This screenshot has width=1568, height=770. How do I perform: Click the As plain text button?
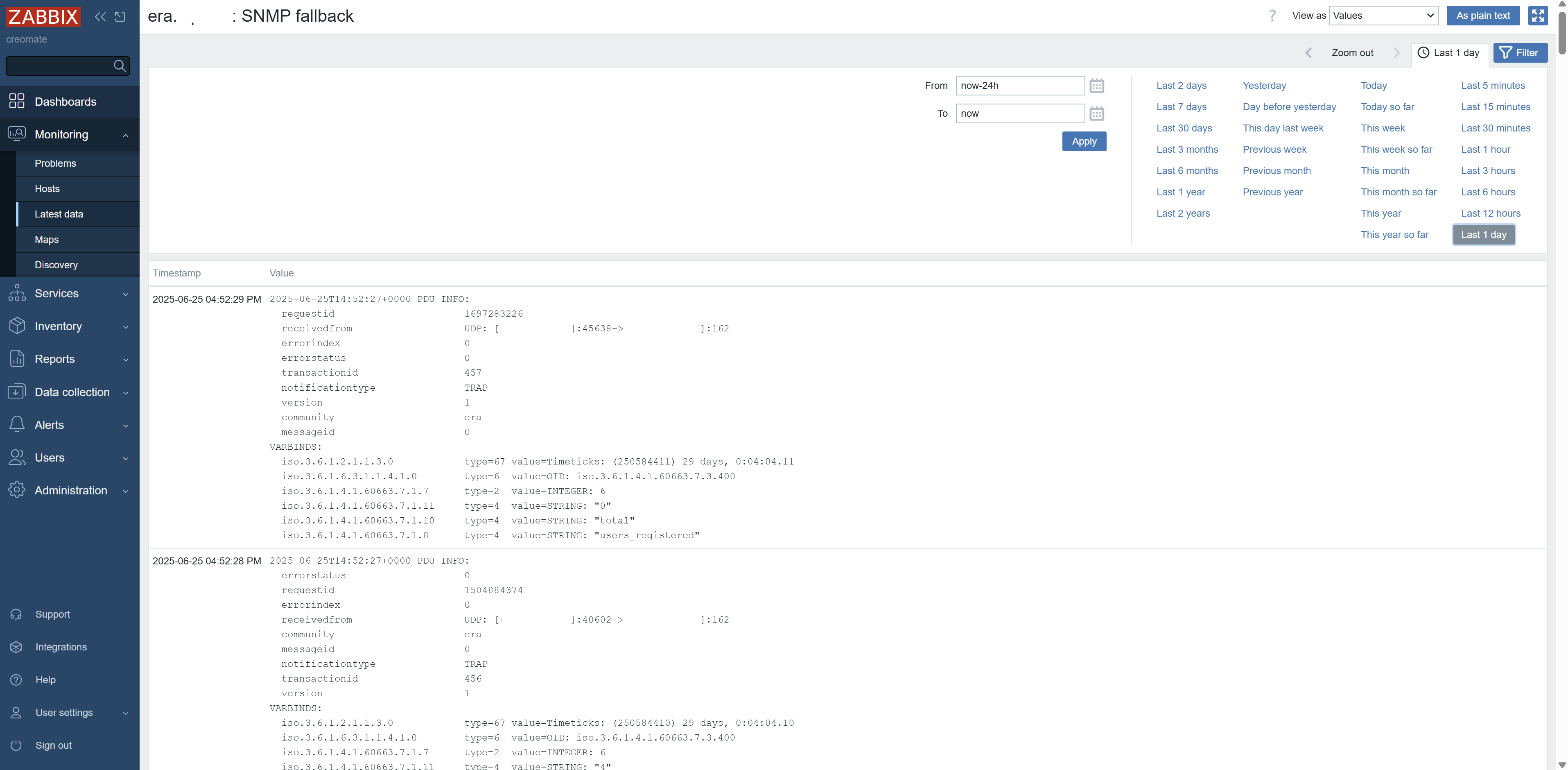coord(1482,16)
